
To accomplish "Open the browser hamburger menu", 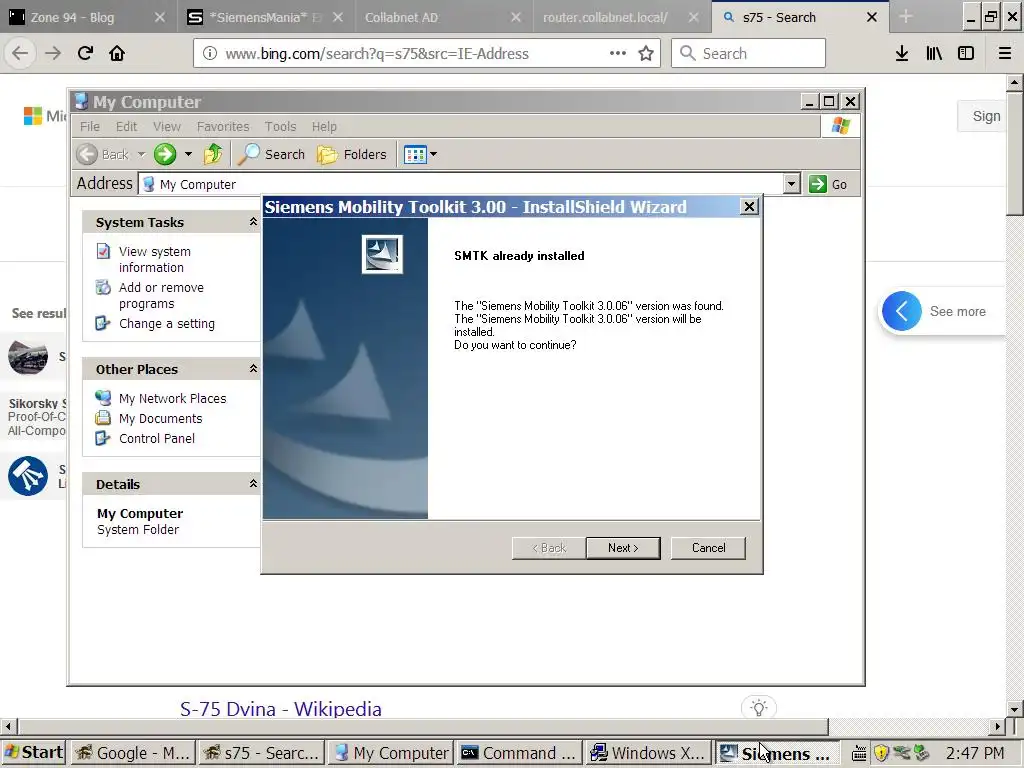I will [1005, 53].
